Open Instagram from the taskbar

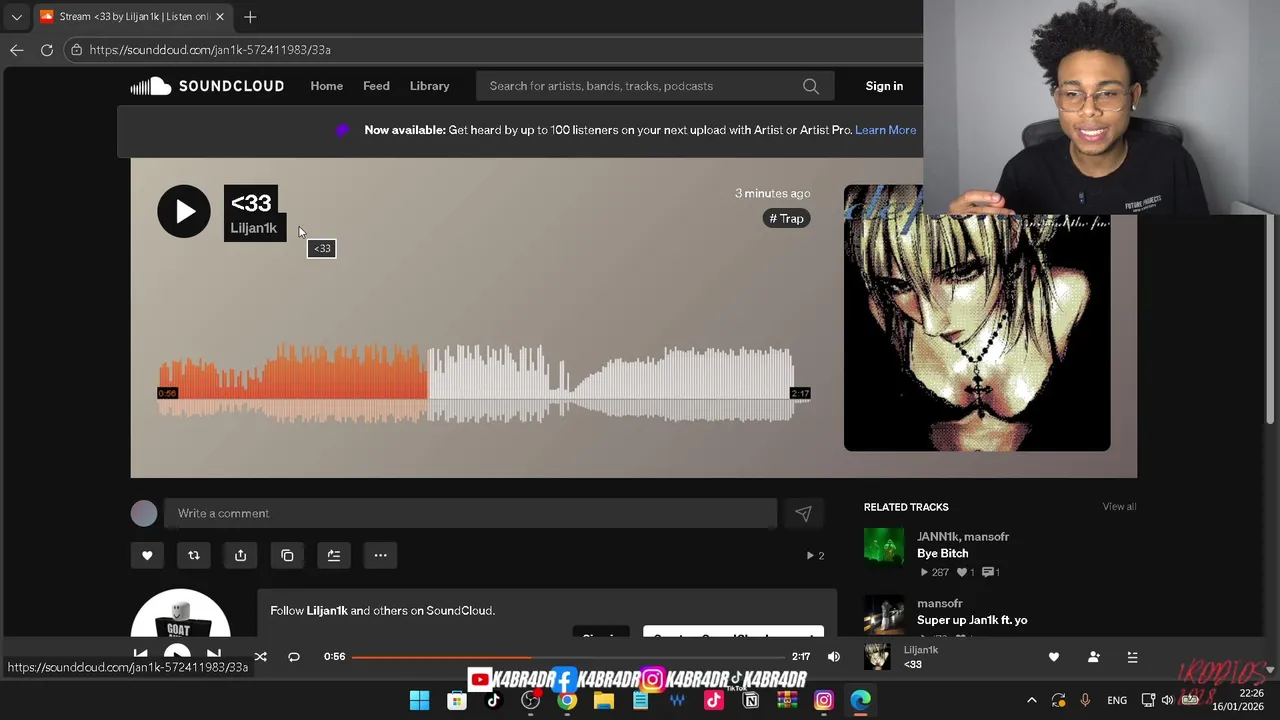click(x=824, y=701)
